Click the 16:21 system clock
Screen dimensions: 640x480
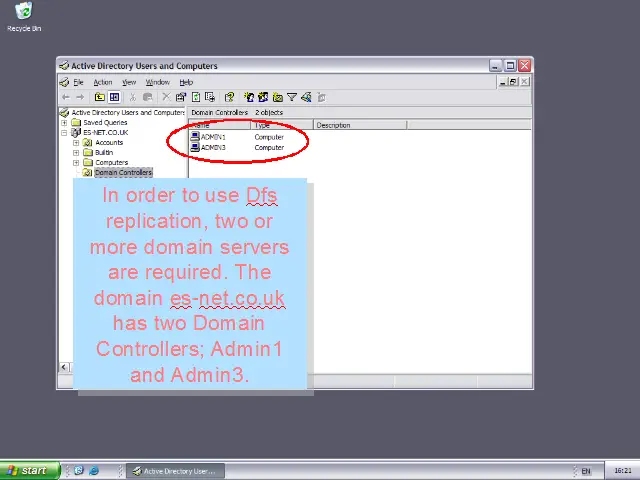click(x=622, y=471)
